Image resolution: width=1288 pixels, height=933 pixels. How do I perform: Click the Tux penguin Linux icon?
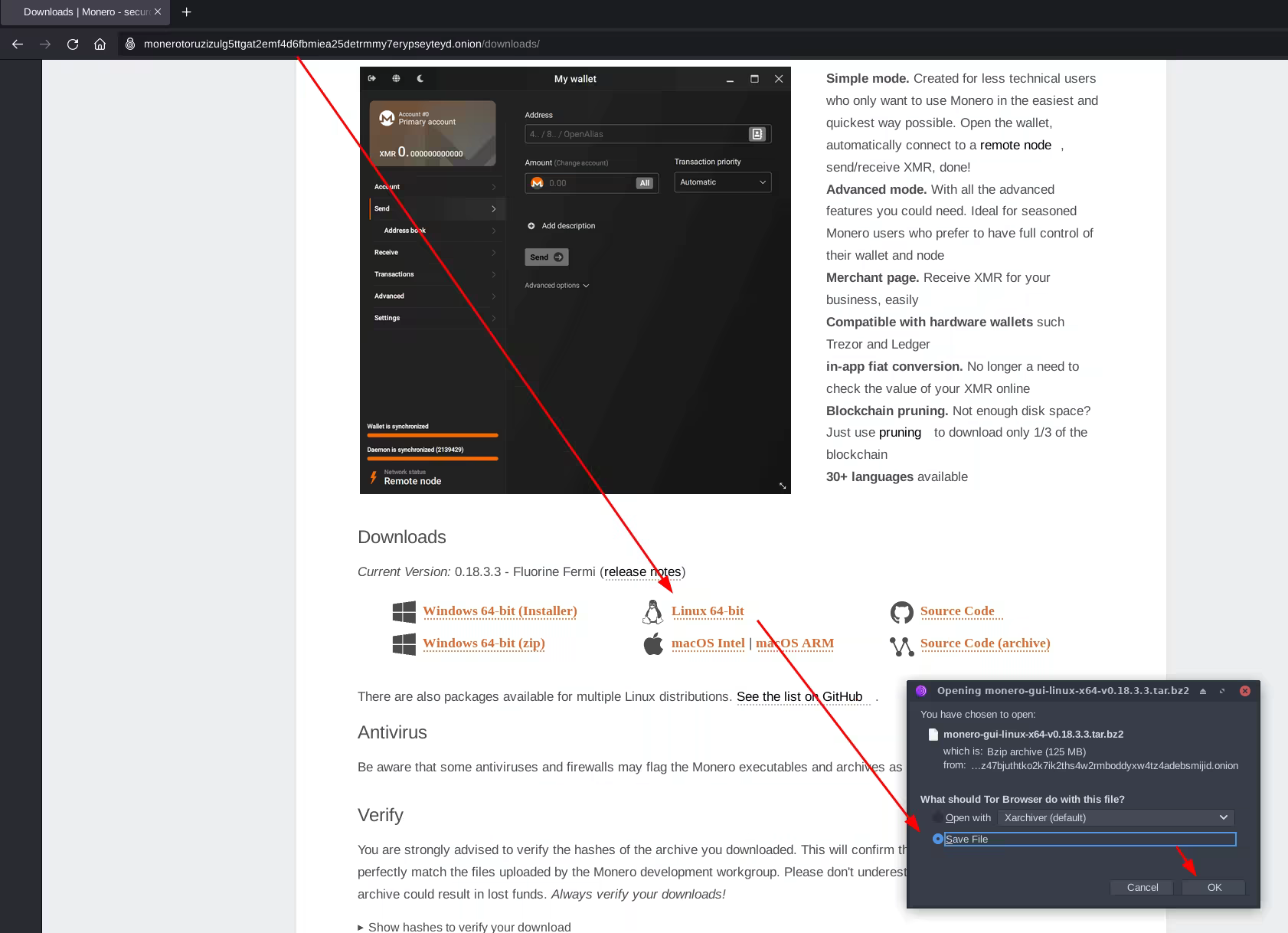[652, 611]
